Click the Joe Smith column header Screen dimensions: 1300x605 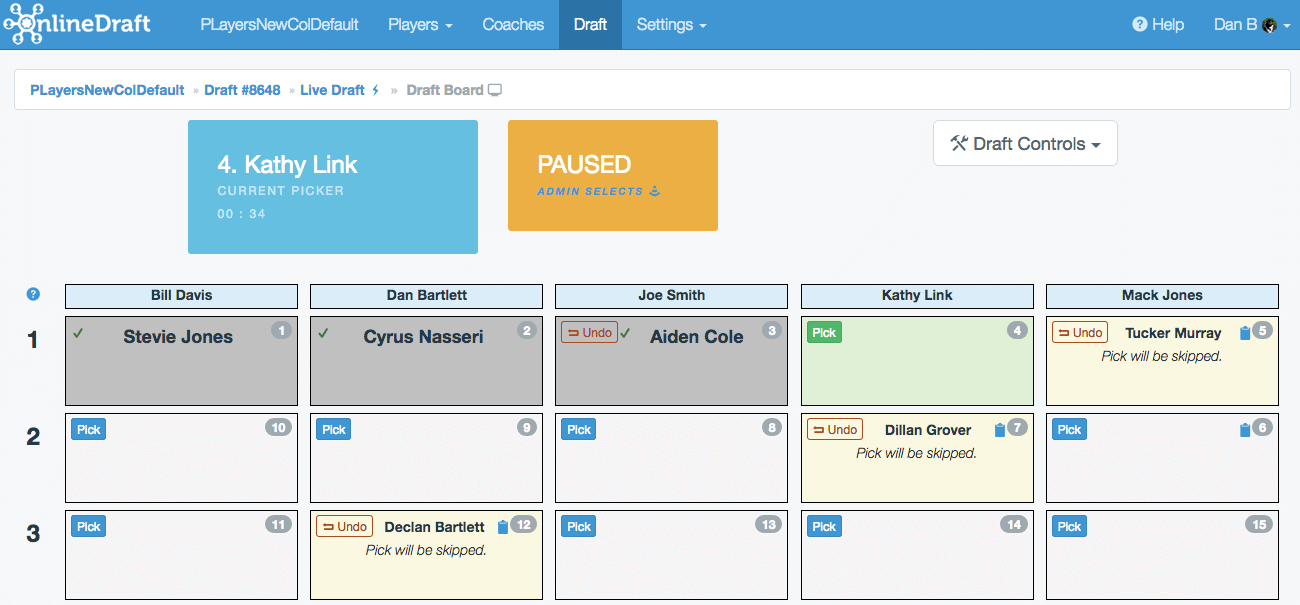tap(672, 296)
